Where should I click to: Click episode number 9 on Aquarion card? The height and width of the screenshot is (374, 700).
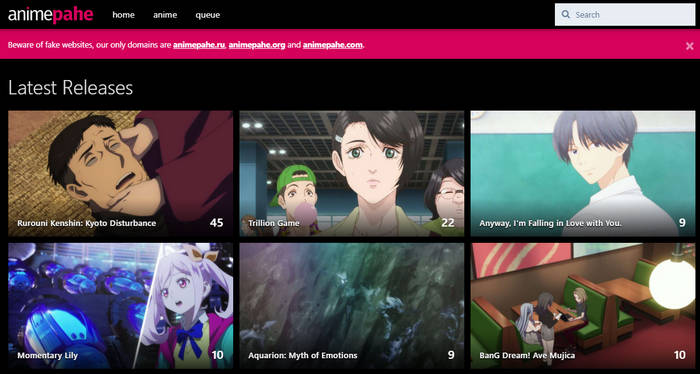pyautogui.click(x=451, y=355)
